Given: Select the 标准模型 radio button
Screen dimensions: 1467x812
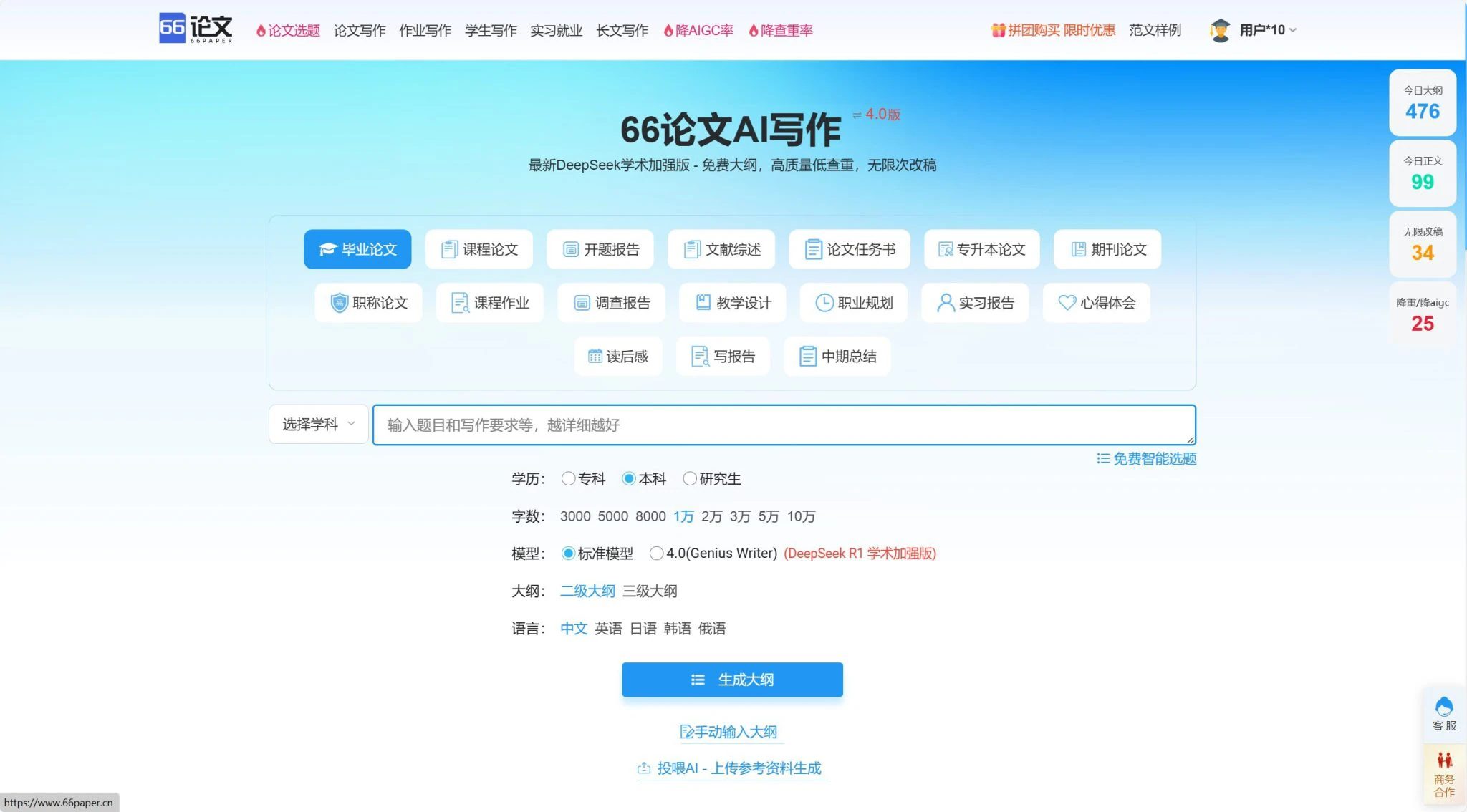Looking at the screenshot, I should (x=568, y=553).
